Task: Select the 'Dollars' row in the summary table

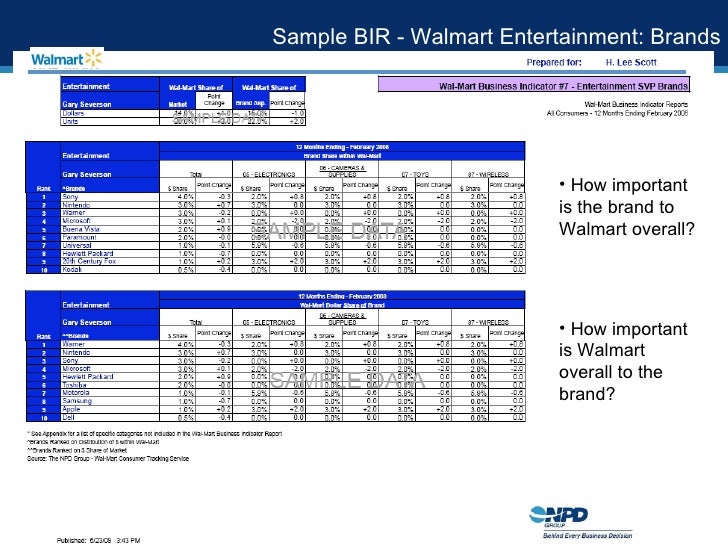Action: 183,113
